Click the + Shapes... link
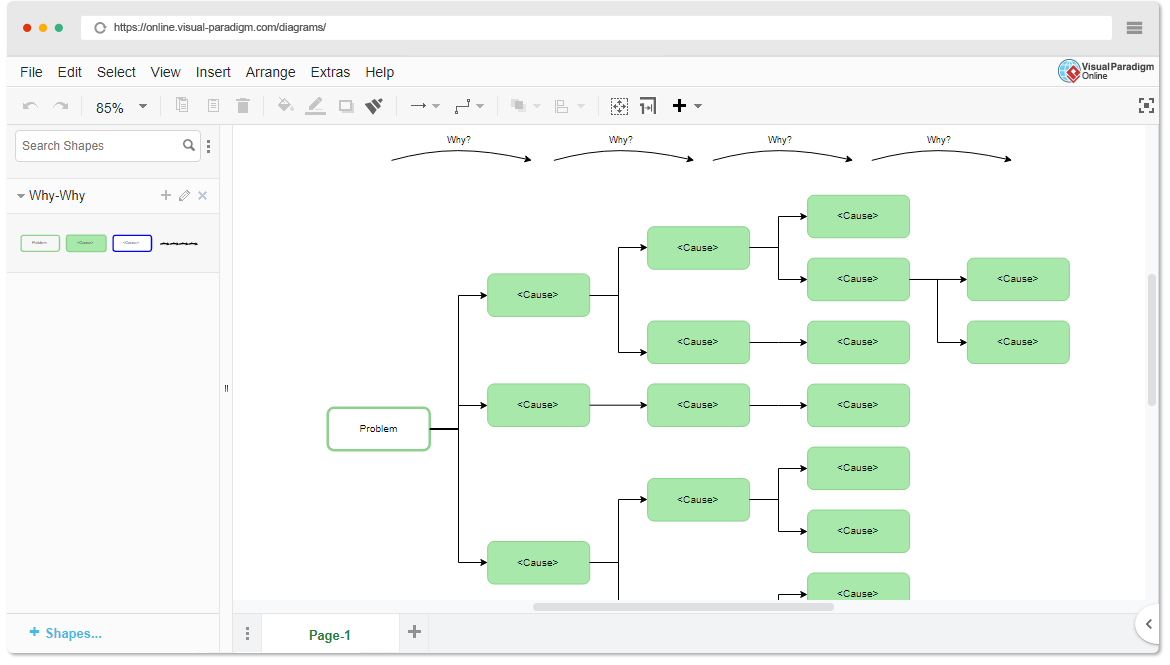 coord(66,633)
